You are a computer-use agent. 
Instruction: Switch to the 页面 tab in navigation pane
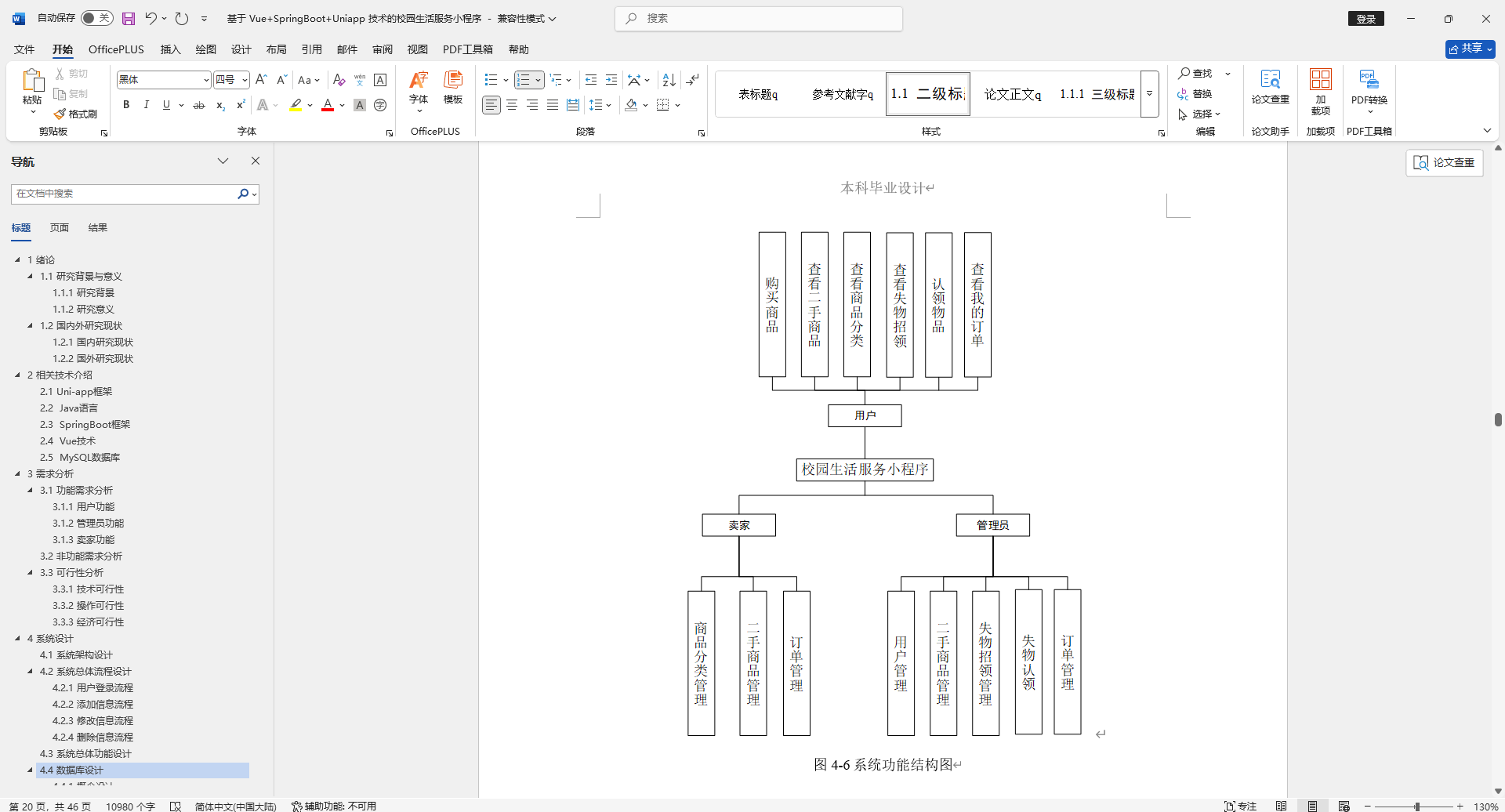point(59,227)
